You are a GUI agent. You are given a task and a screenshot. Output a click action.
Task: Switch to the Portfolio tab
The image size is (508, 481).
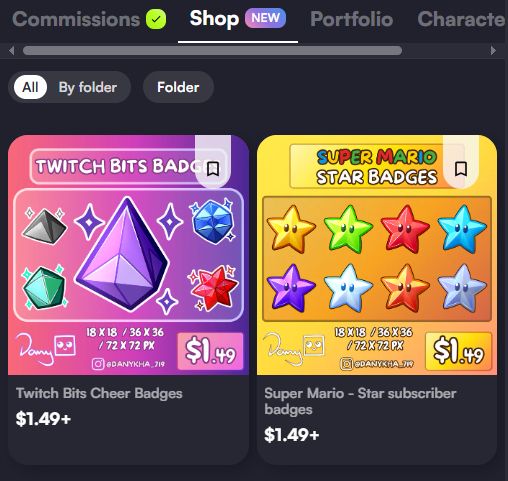tap(352, 19)
